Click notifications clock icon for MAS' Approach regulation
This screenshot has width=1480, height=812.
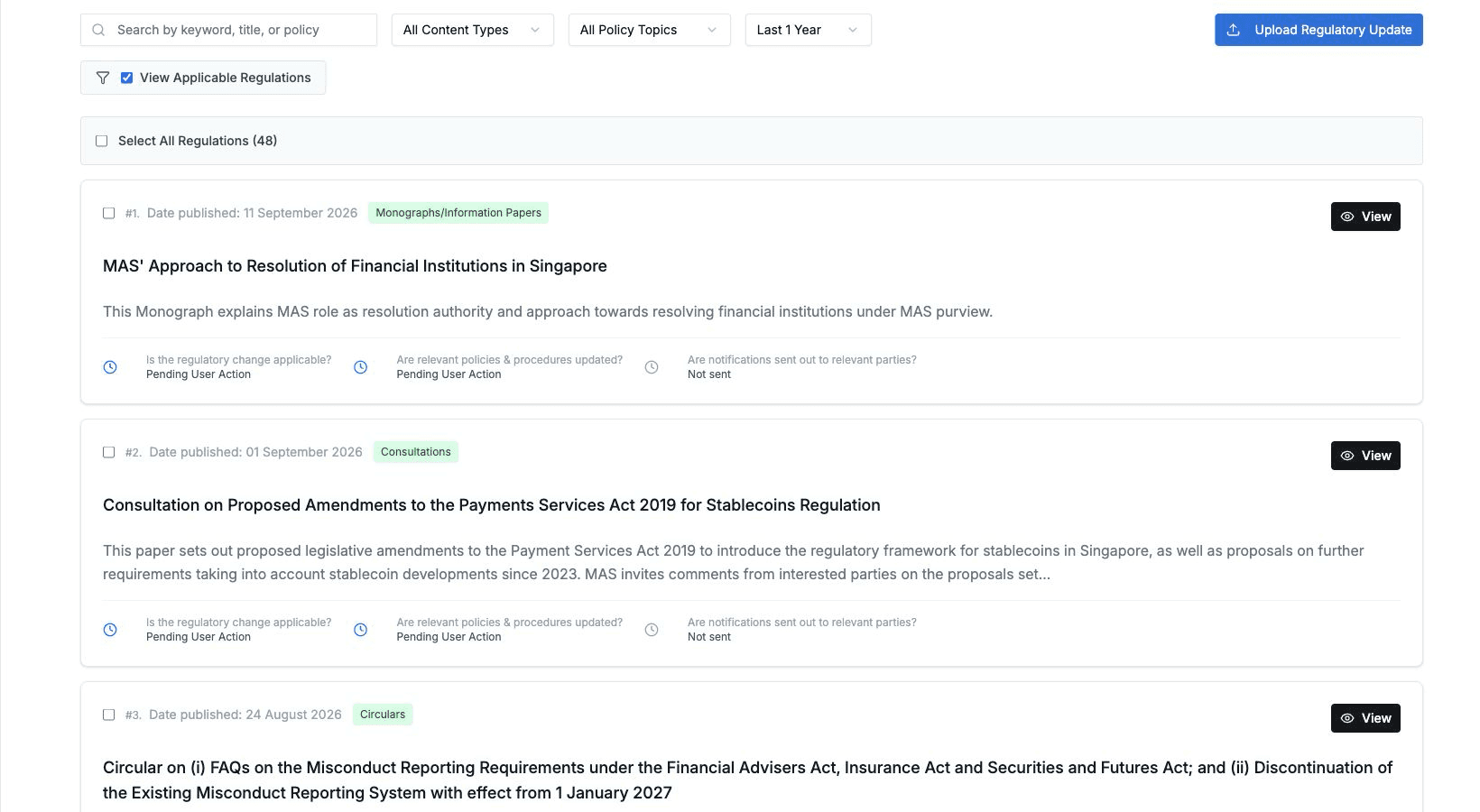tap(652, 367)
